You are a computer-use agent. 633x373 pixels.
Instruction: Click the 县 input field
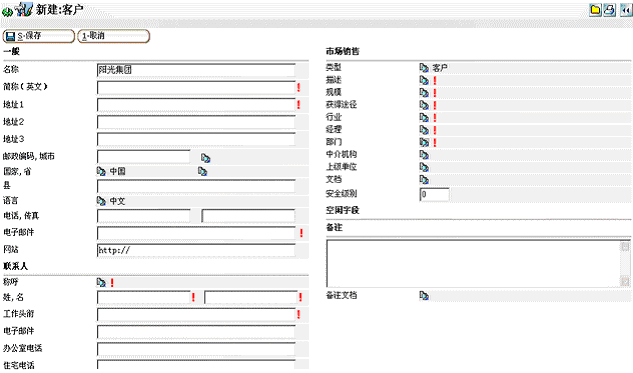196,186
